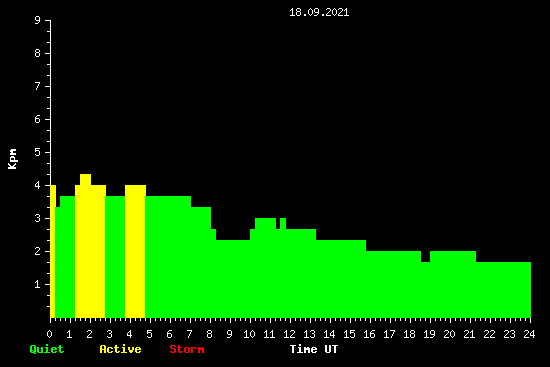Image resolution: width=550 pixels, height=367 pixels.
Task: Click the date label 18.09.2021
Action: (319, 12)
